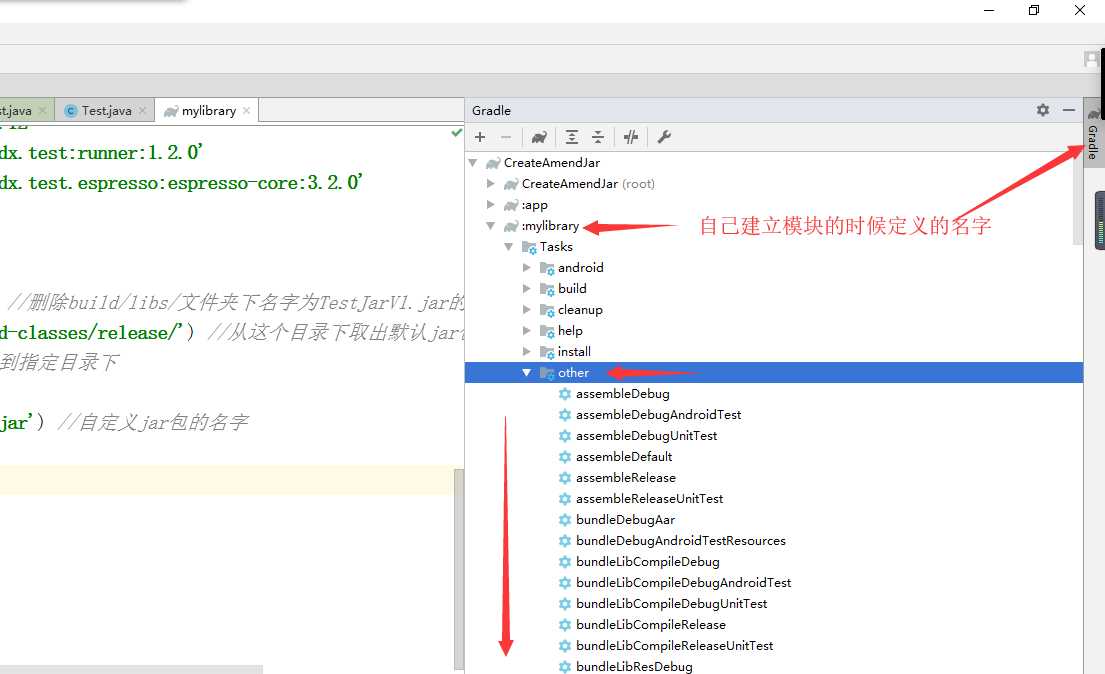Viewport: 1105px width, 674px height.
Task: Select the :mylibrary tree item
Action: [550, 226]
